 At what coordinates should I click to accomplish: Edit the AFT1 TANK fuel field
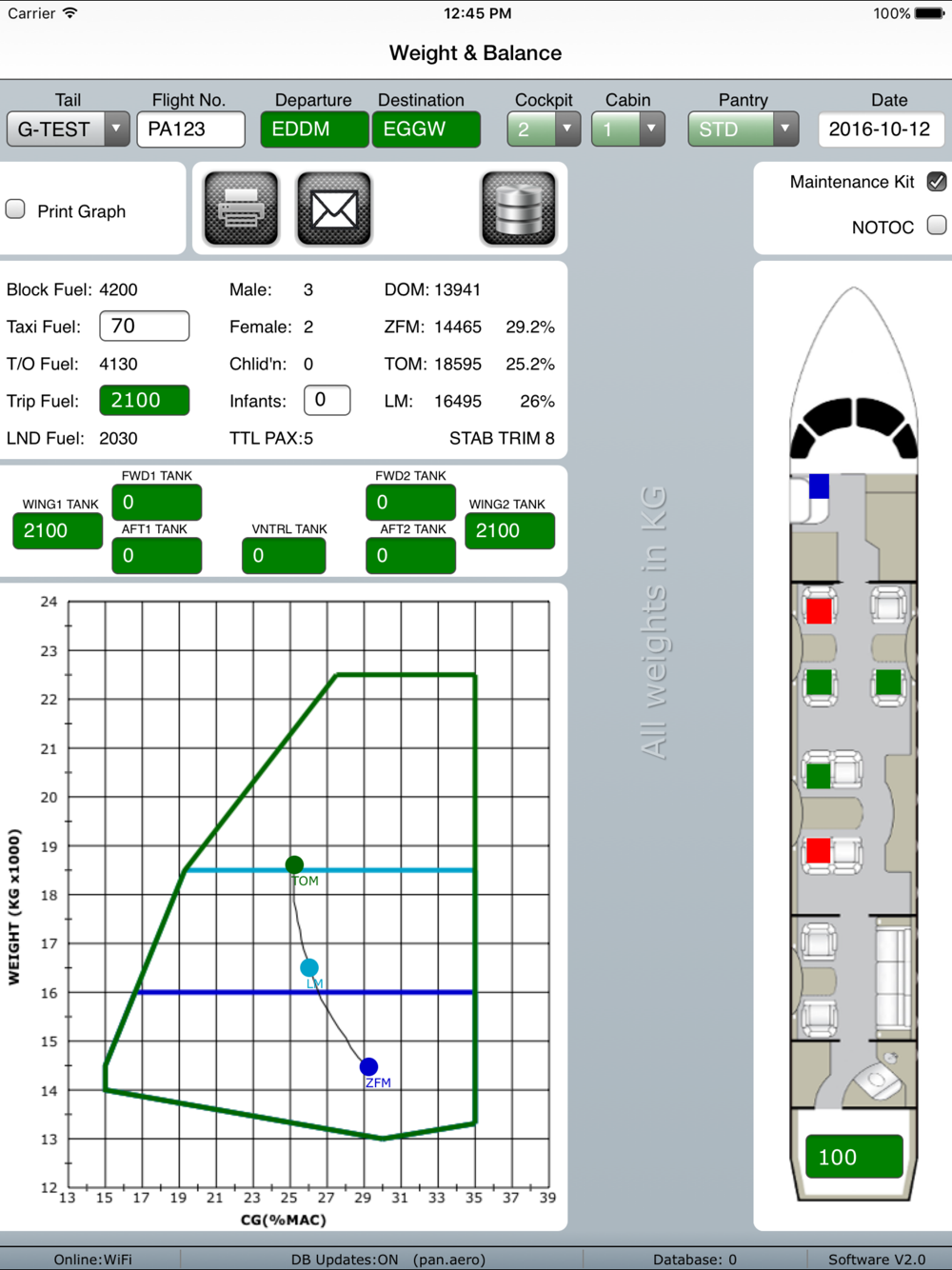pos(157,555)
